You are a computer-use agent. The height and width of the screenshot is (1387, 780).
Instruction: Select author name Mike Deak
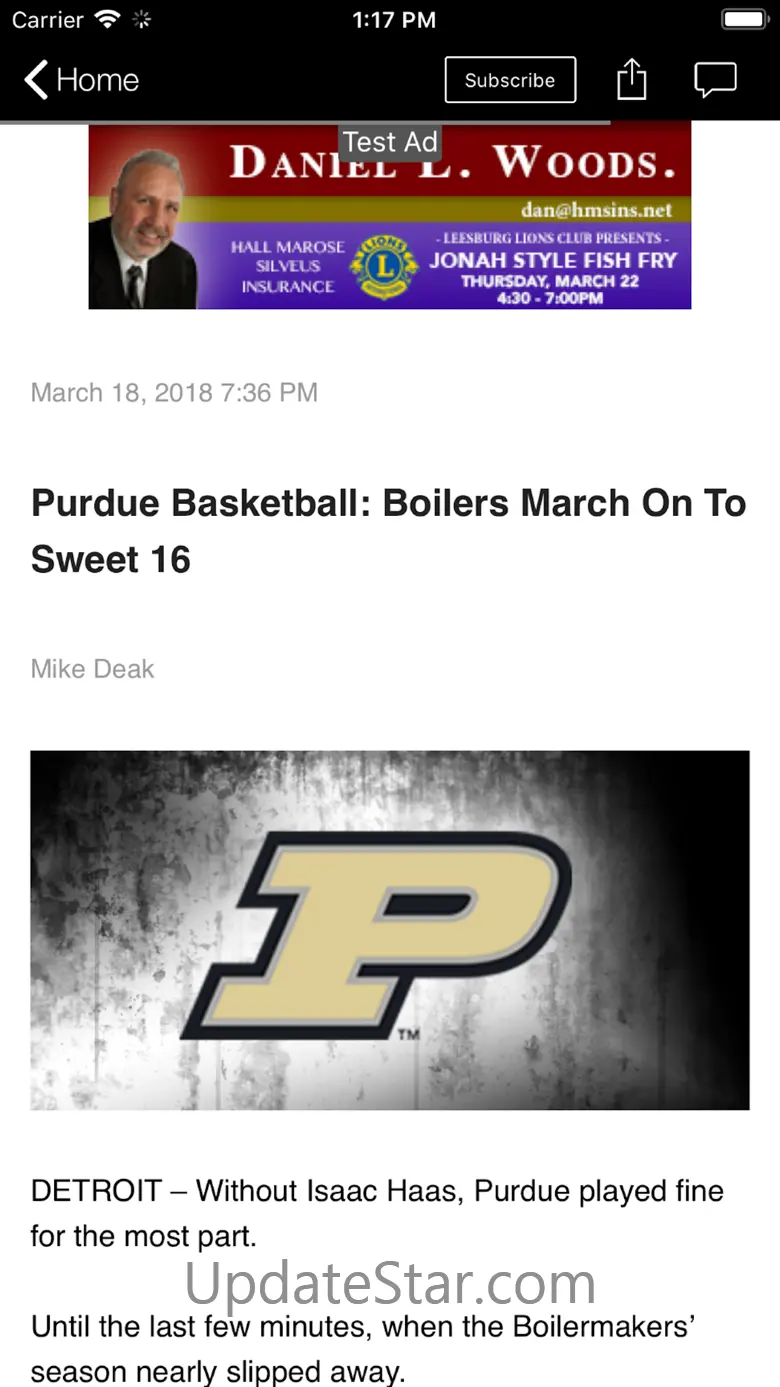93,668
